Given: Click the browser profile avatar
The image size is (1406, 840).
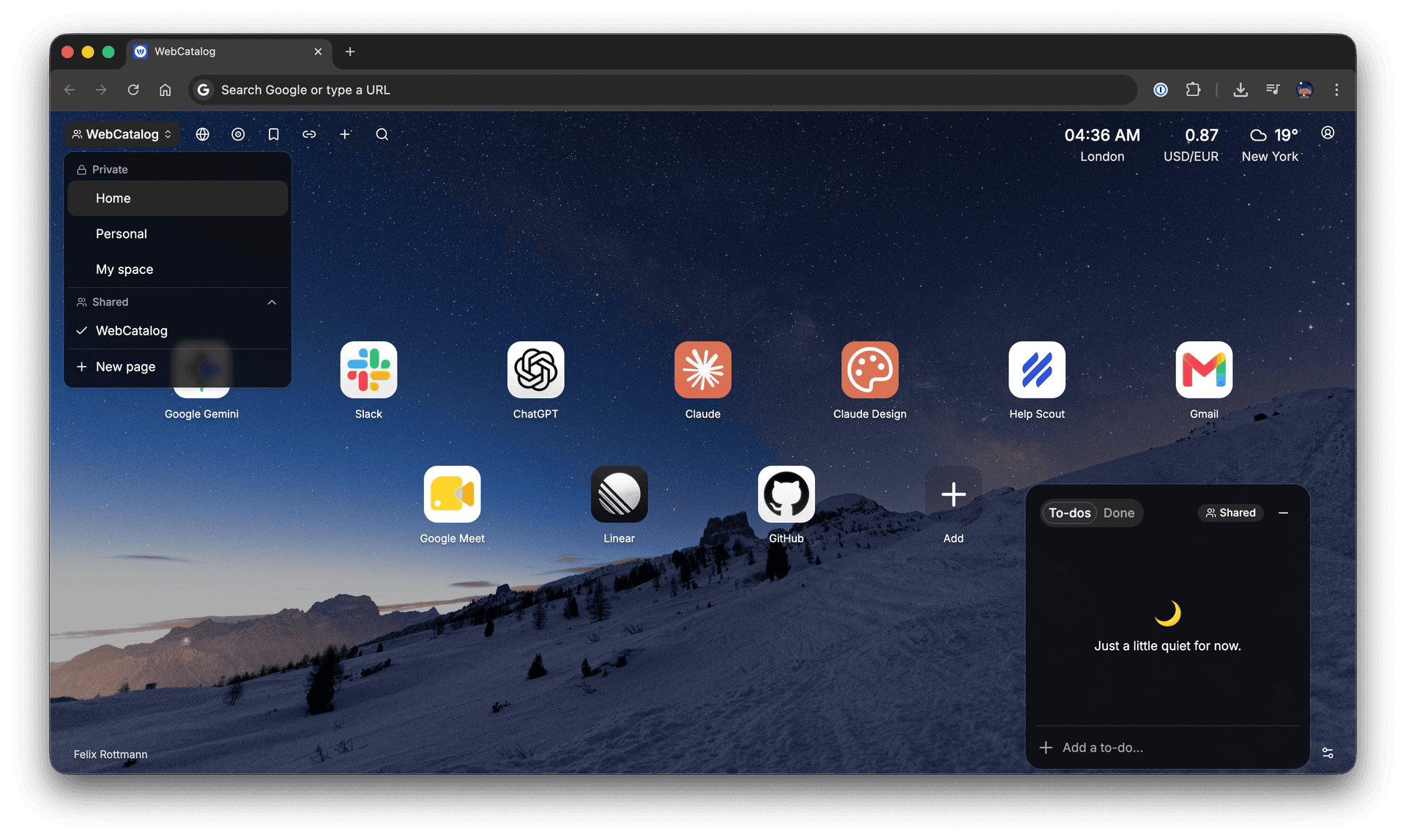Looking at the screenshot, I should (x=1305, y=89).
